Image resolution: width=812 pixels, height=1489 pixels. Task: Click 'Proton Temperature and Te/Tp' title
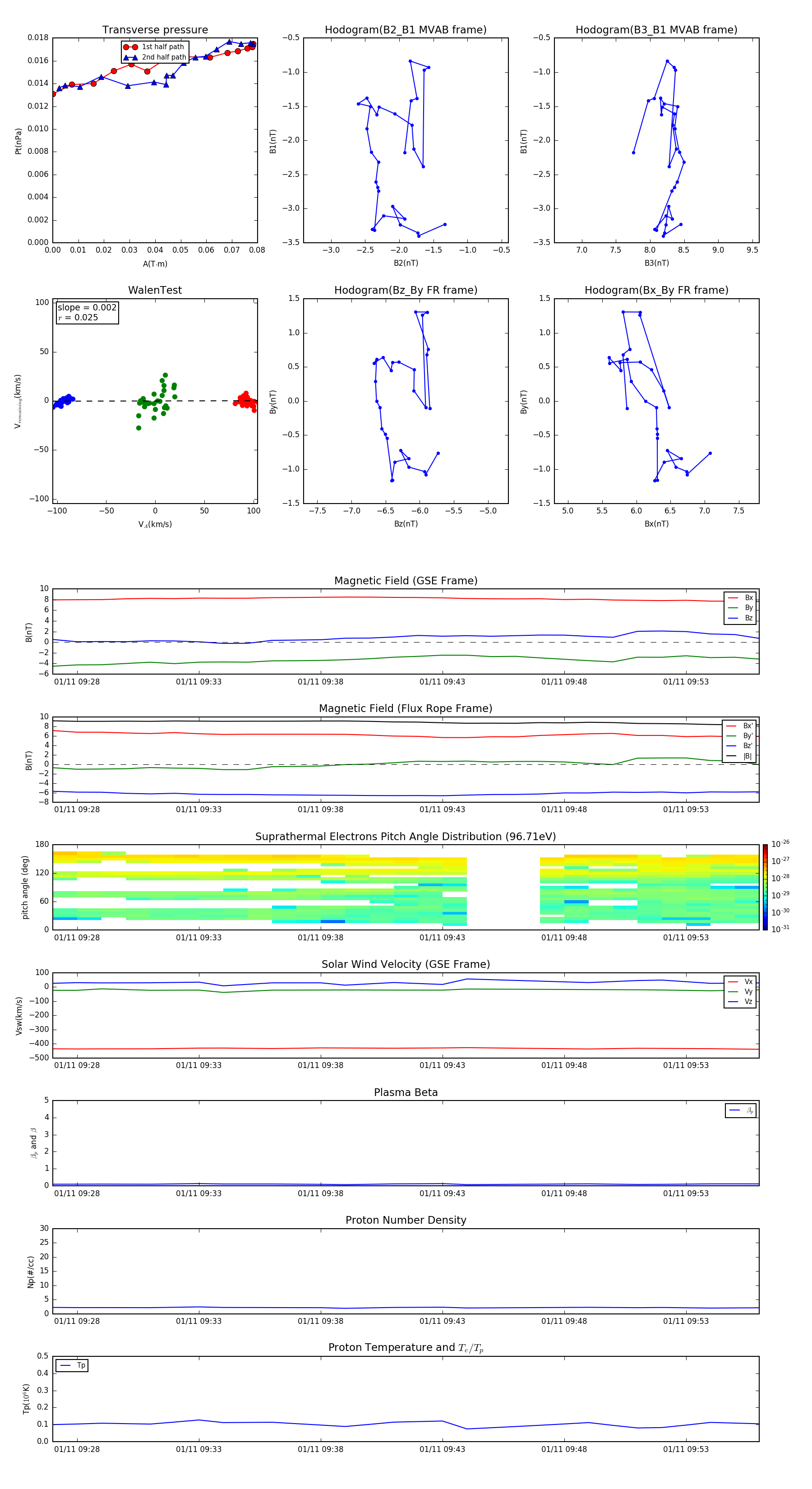click(406, 1347)
